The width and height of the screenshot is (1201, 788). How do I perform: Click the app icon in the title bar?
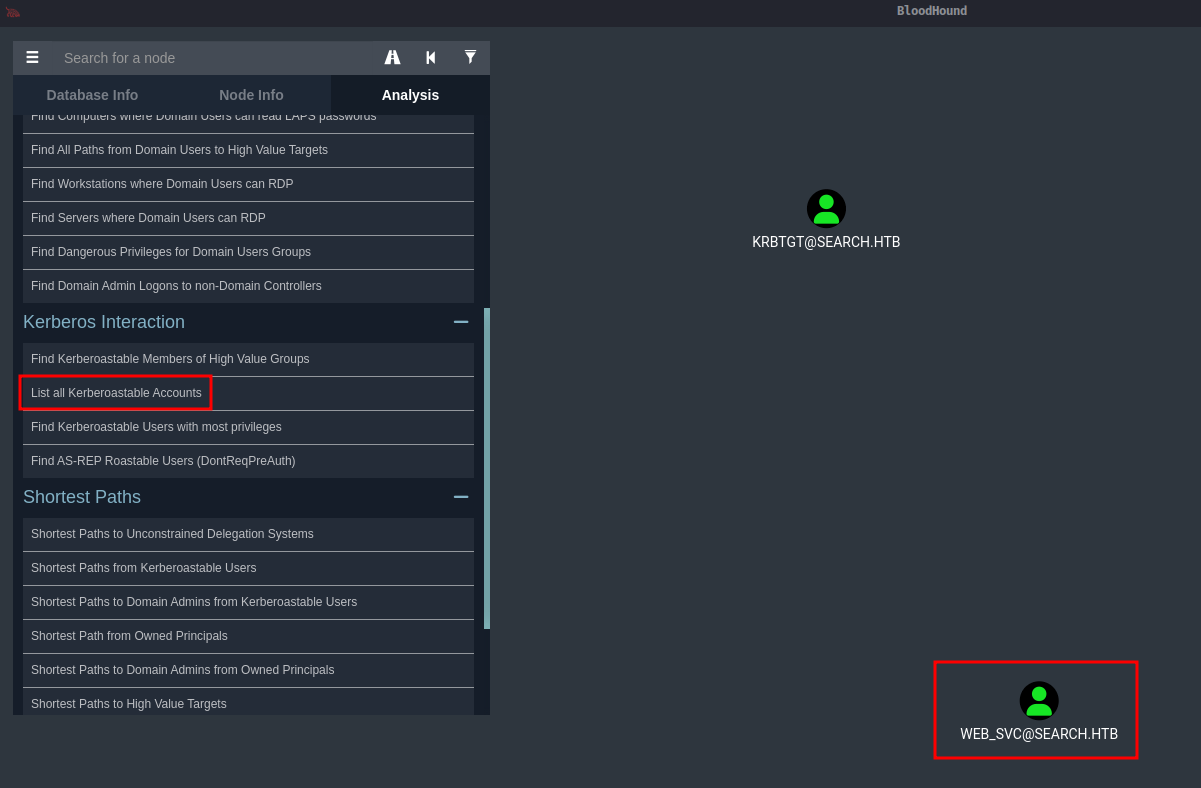(12, 12)
